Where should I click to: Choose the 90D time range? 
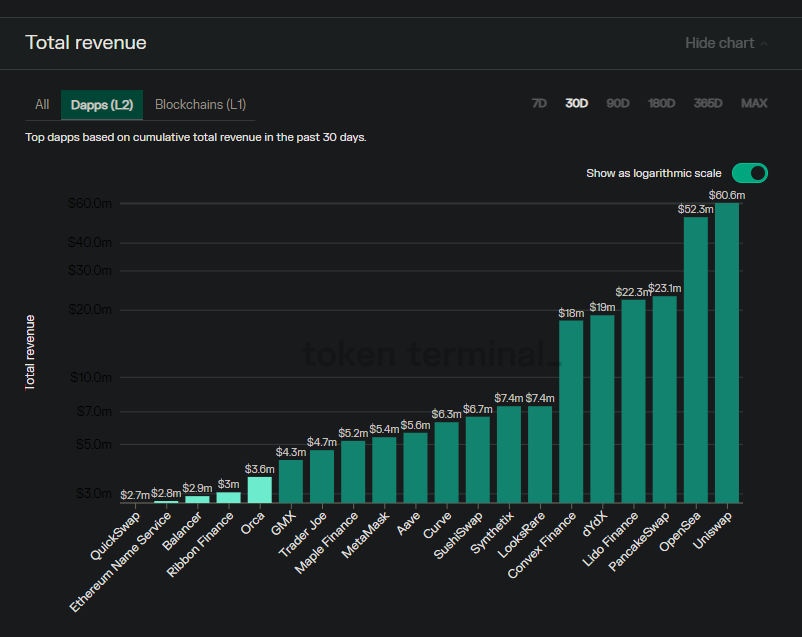click(617, 103)
